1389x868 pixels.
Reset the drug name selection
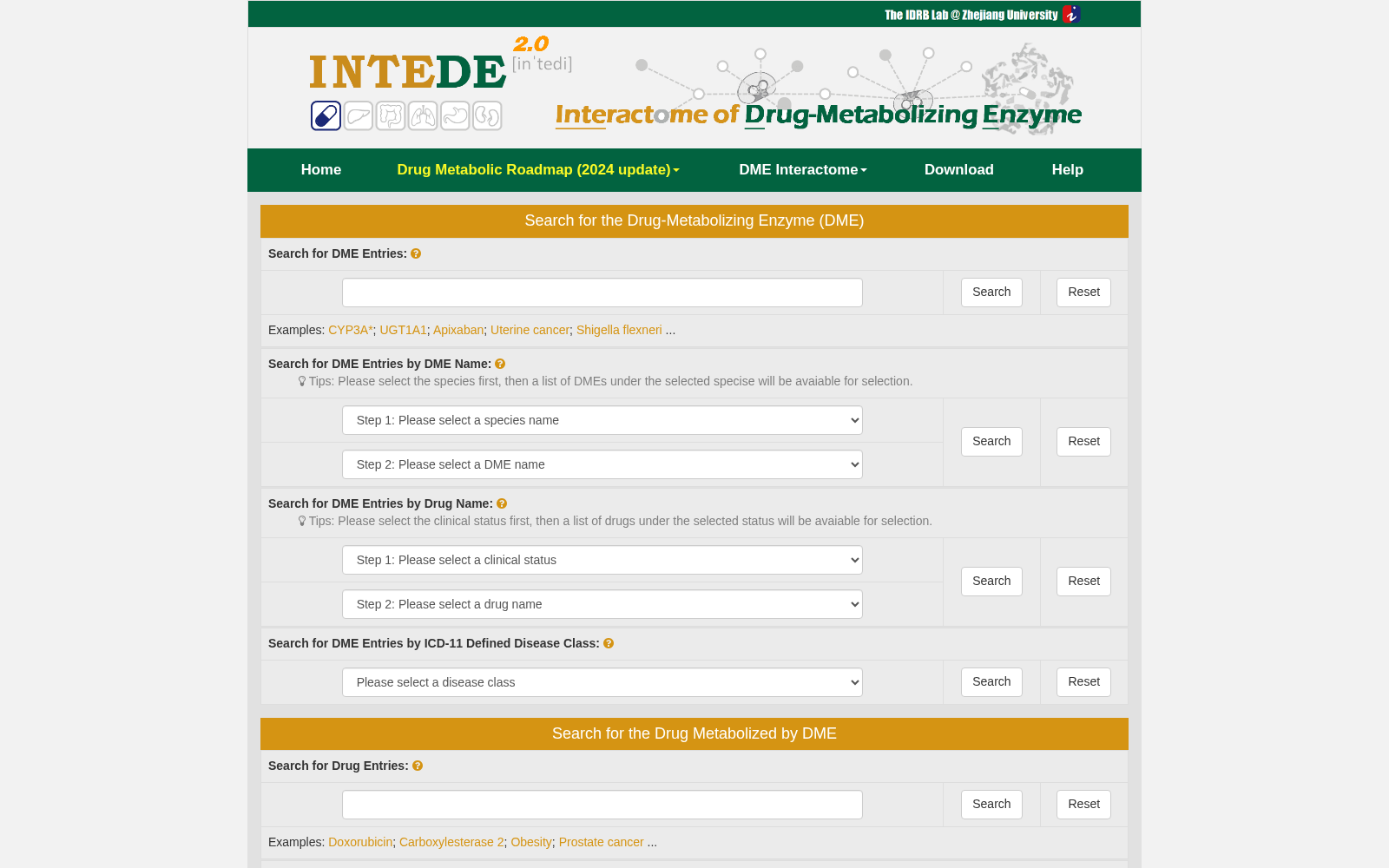(x=1083, y=582)
